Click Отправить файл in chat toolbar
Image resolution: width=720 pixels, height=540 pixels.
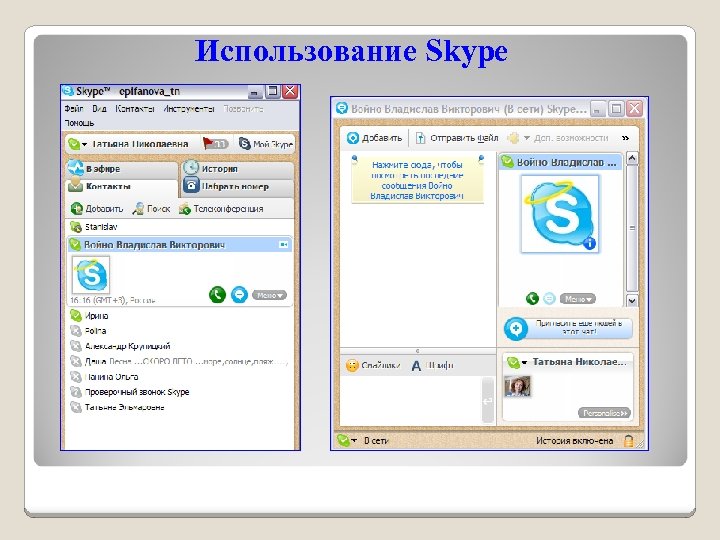[457, 138]
